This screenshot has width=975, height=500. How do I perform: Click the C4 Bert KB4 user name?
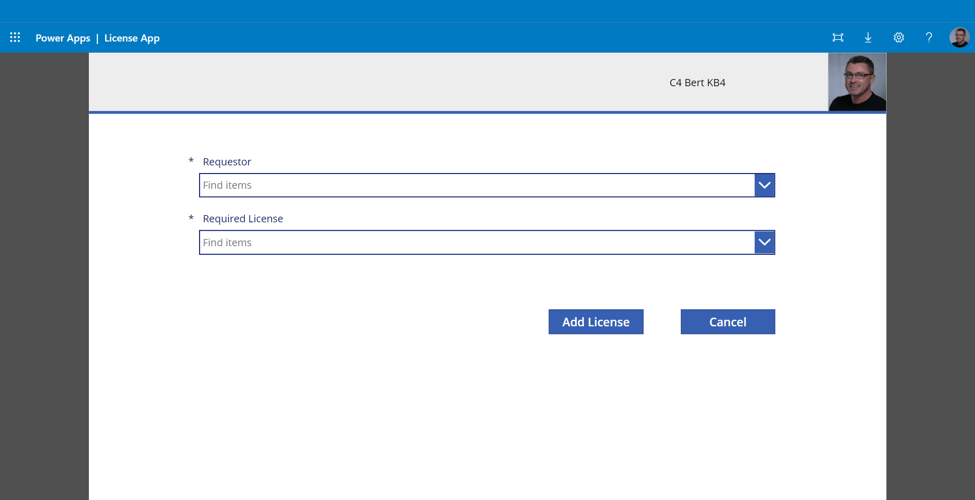coord(697,83)
